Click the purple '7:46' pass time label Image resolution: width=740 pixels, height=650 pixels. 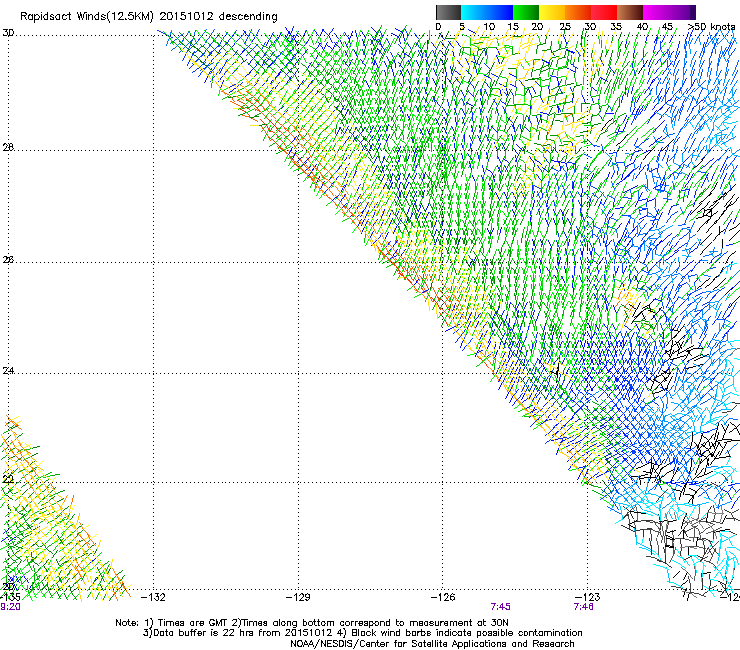pos(584,607)
